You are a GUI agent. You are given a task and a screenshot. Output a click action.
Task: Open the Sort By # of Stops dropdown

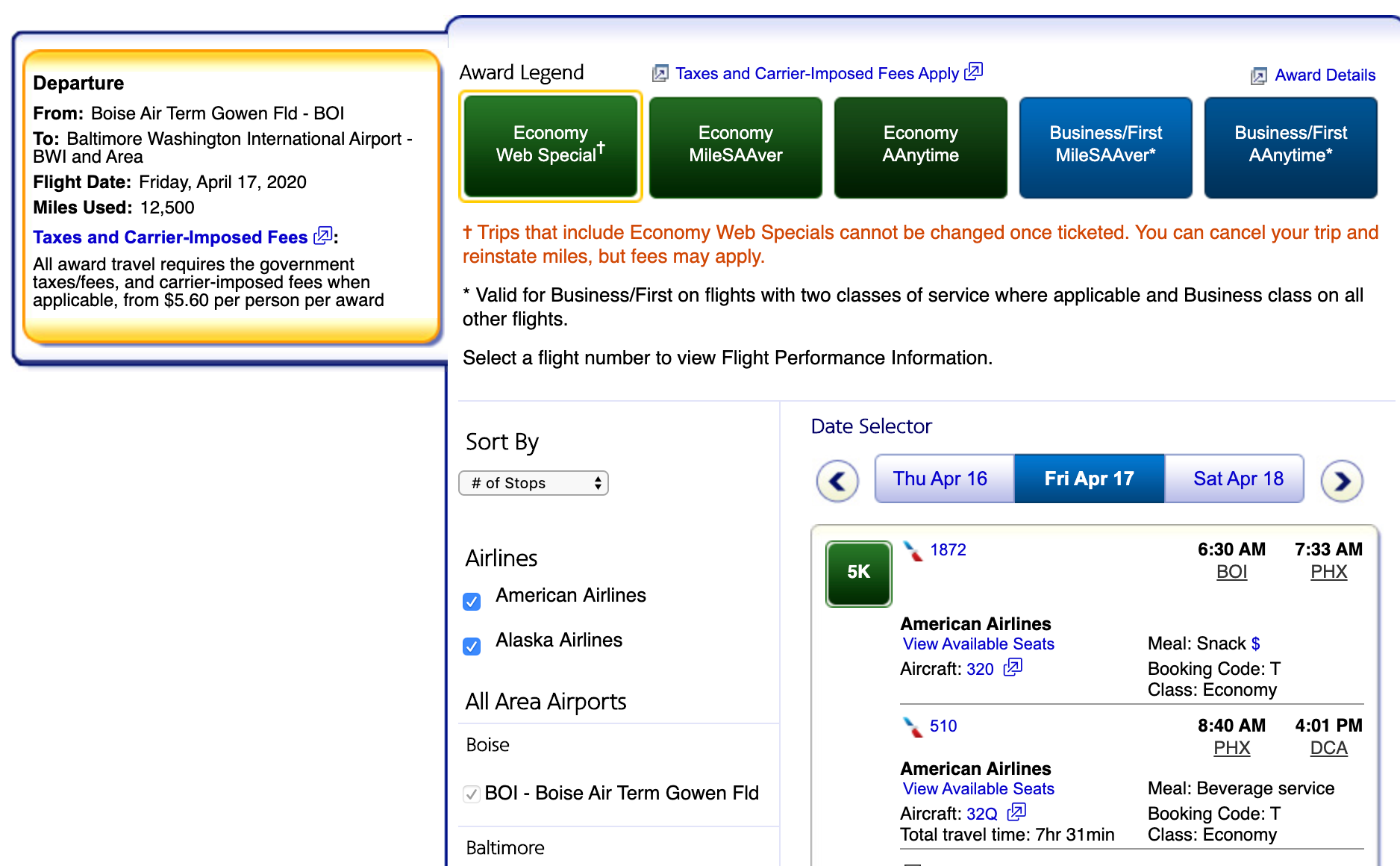click(x=534, y=483)
